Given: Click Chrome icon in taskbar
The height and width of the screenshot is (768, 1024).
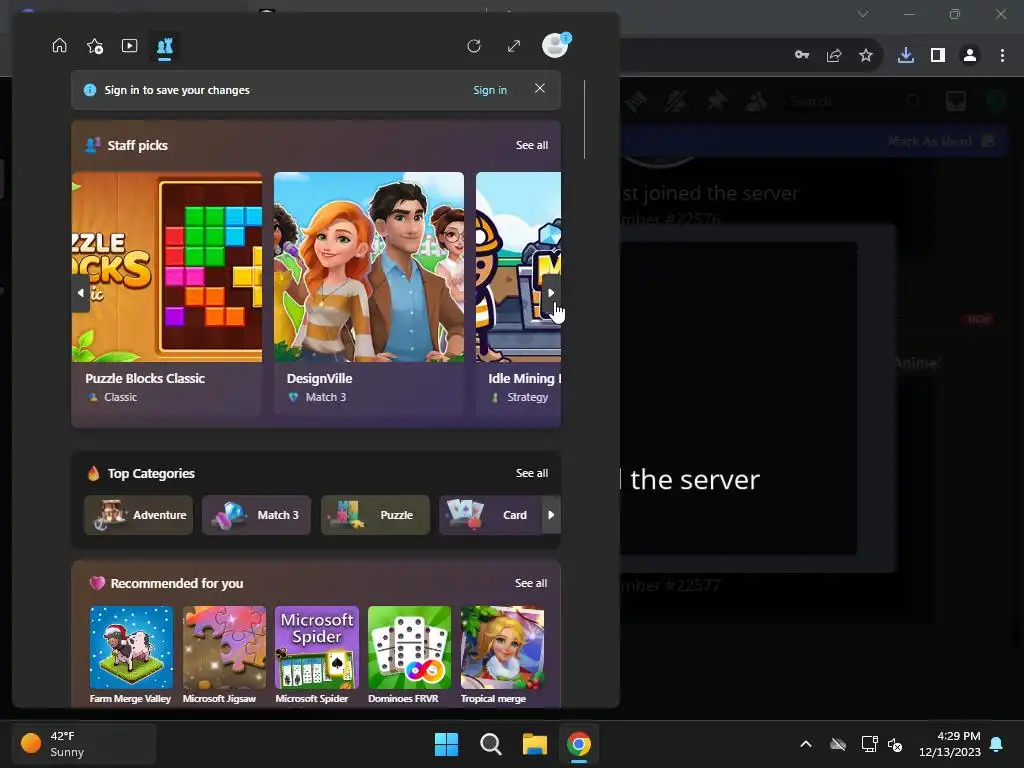Looking at the screenshot, I should pyautogui.click(x=579, y=744).
